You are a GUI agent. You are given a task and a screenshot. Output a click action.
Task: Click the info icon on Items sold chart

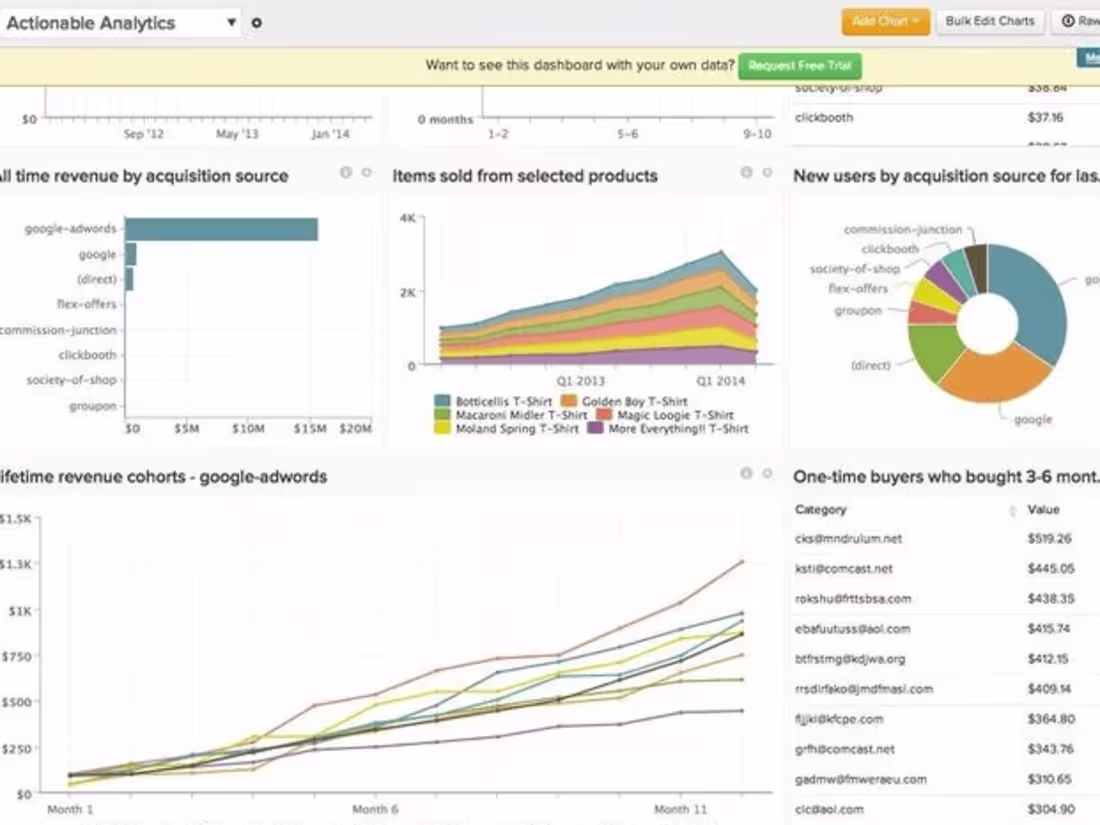pos(744,172)
